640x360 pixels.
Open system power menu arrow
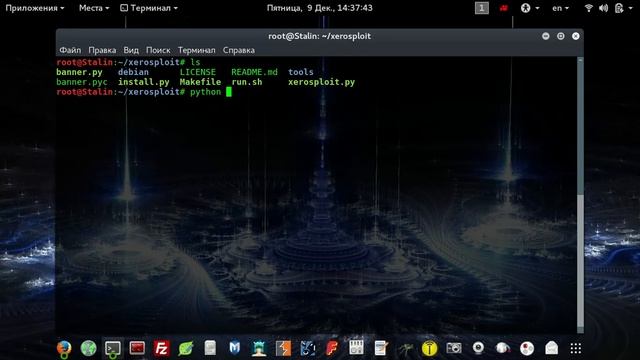[631, 8]
